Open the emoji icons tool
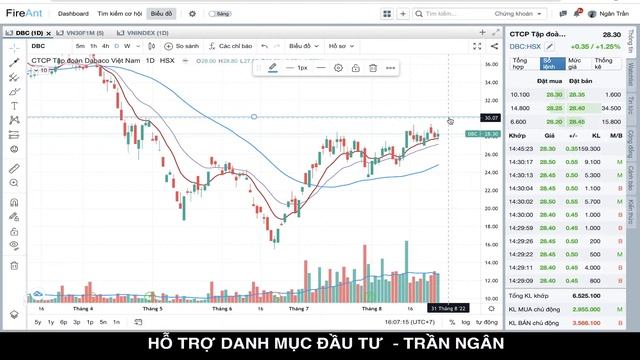Viewport: 640px width, 360px height. (x=14, y=149)
